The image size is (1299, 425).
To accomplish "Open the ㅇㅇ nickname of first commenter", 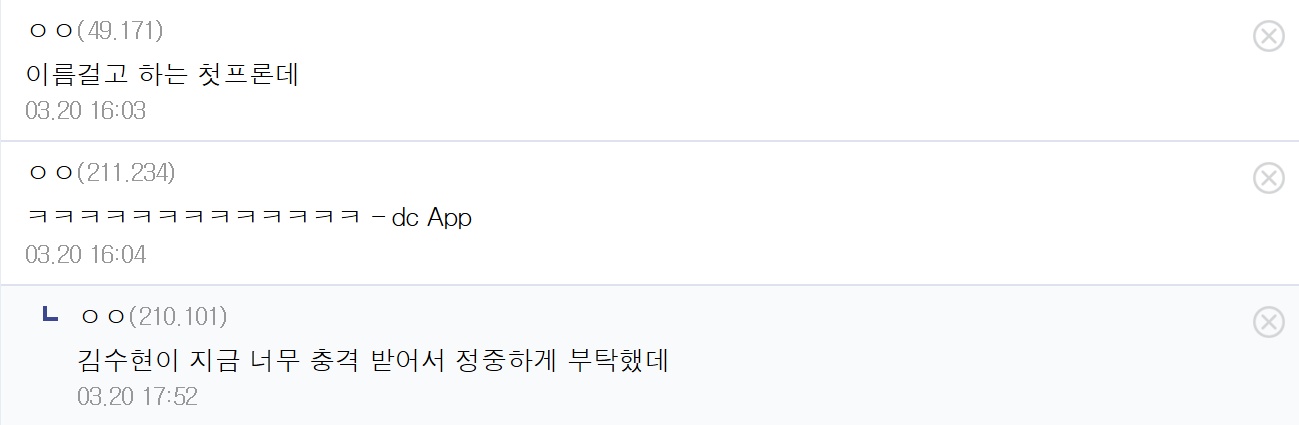I will [x=51, y=30].
